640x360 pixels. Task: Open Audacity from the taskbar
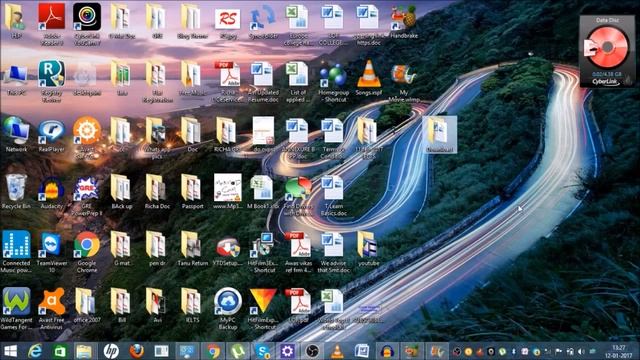[387, 351]
